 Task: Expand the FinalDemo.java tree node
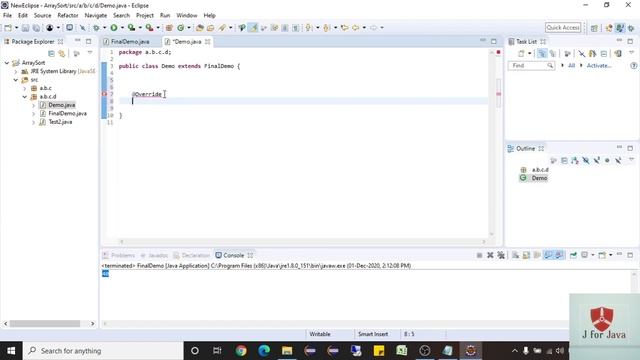(33, 113)
